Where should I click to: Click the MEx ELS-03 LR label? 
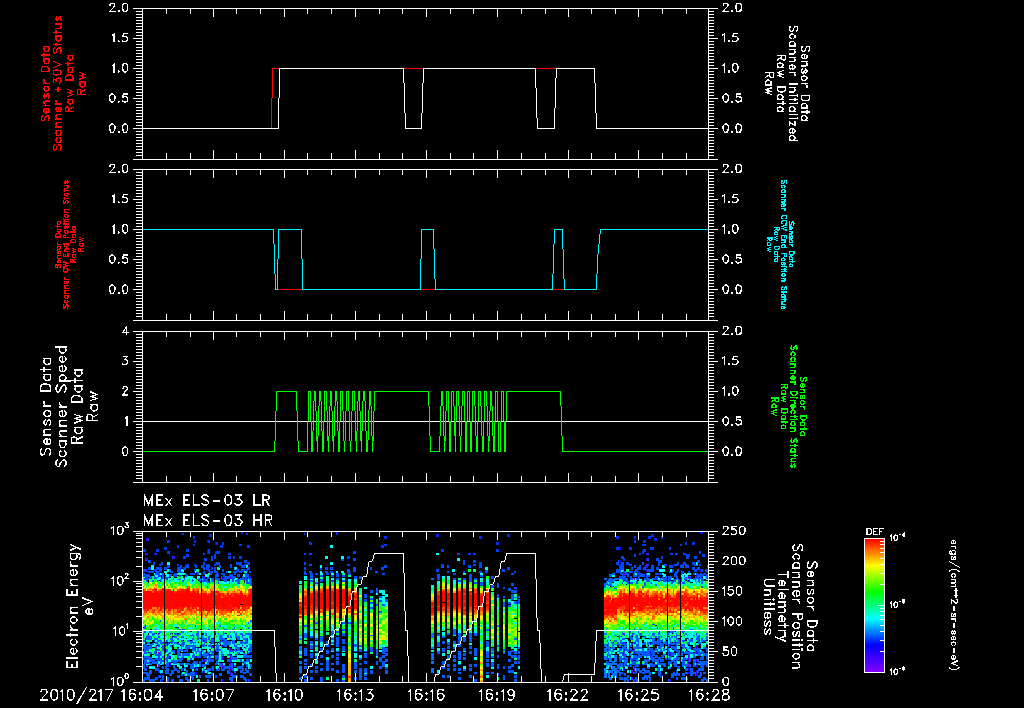click(x=206, y=501)
